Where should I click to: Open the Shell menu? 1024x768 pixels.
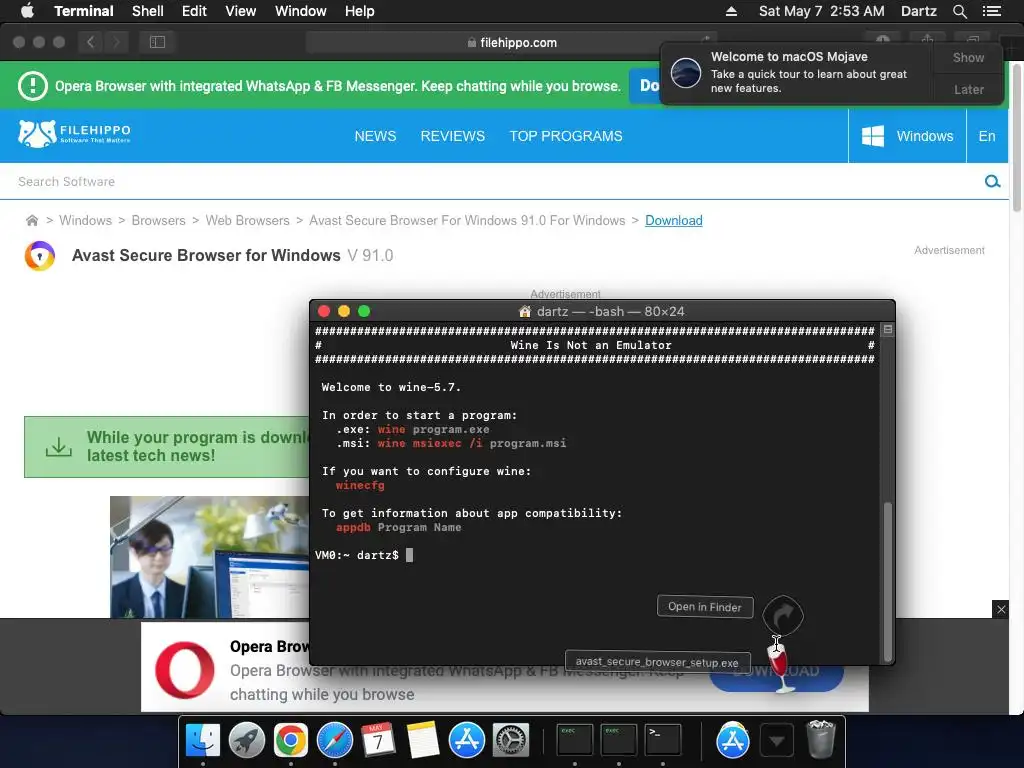148,11
